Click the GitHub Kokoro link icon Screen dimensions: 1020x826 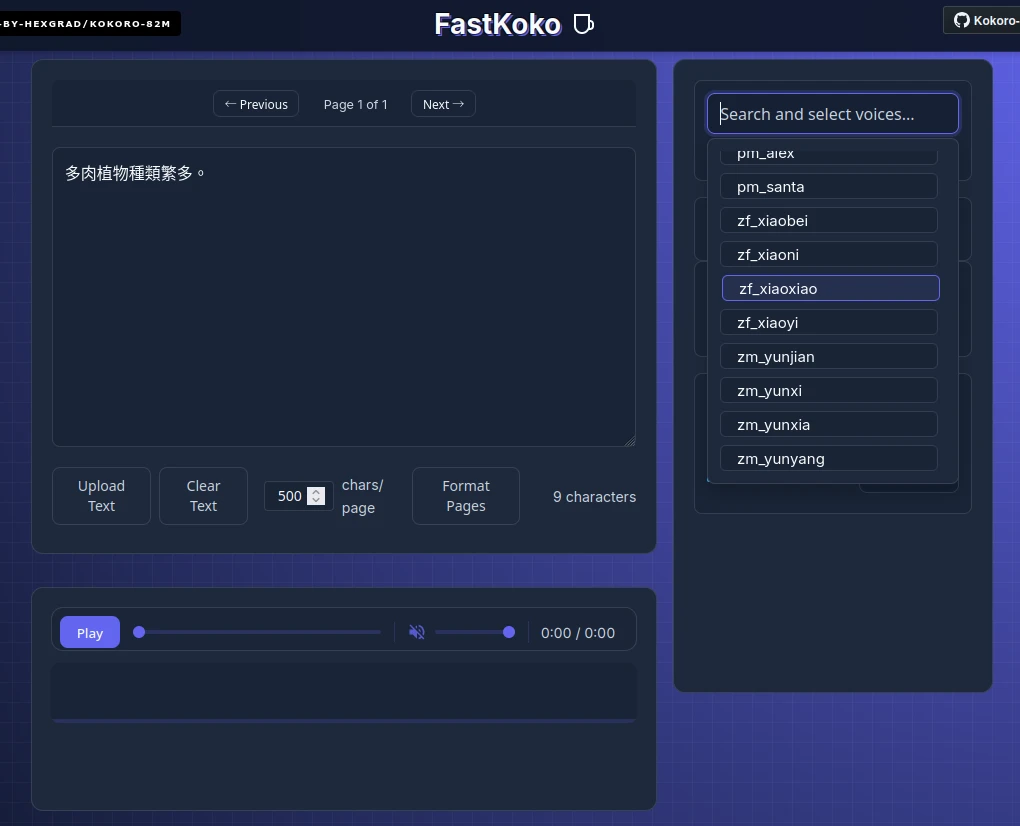tap(961, 20)
